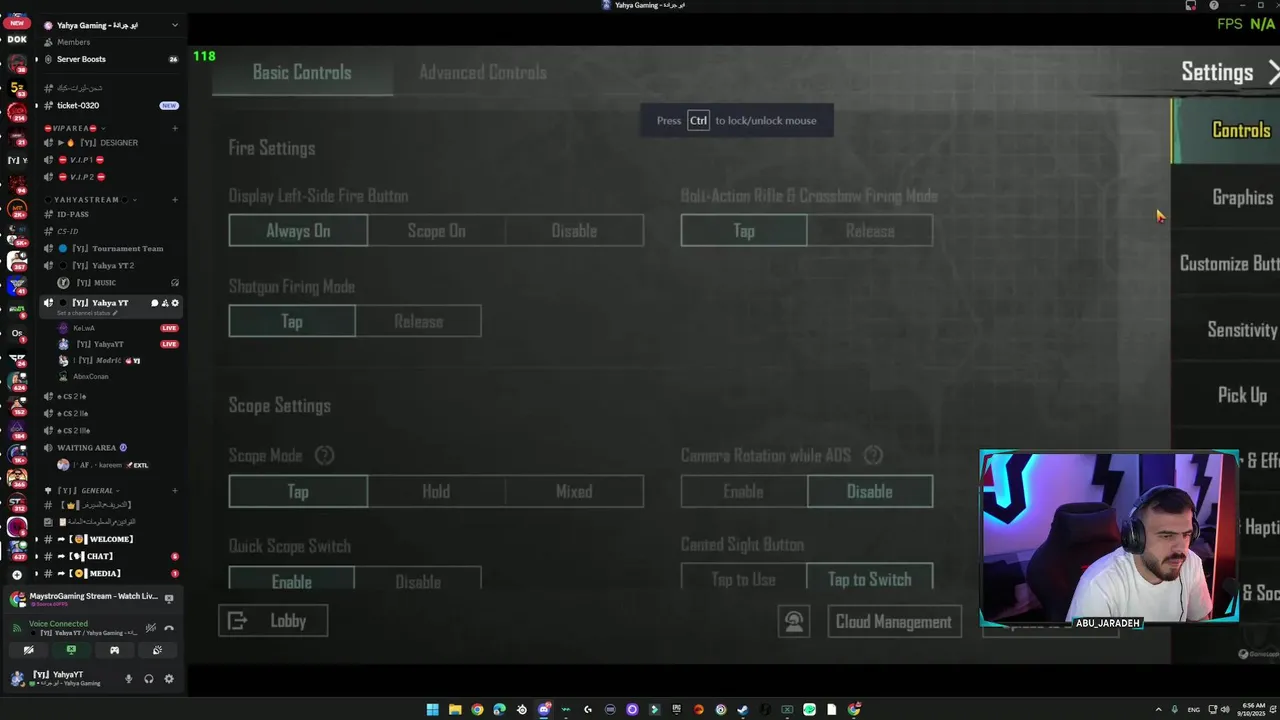Viewport: 1280px width, 720px height.
Task: Mute the Discord microphone
Action: point(128,679)
